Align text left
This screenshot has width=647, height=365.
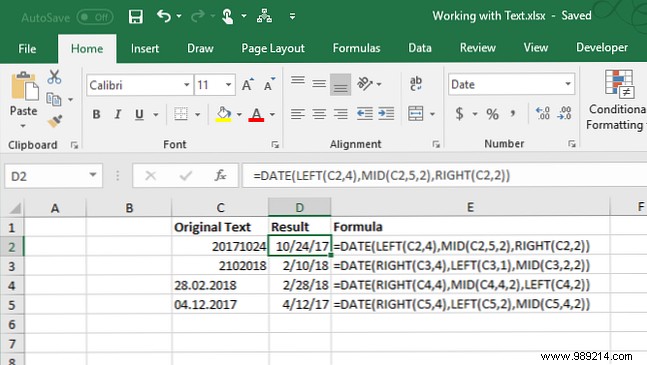pyautogui.click(x=298, y=114)
